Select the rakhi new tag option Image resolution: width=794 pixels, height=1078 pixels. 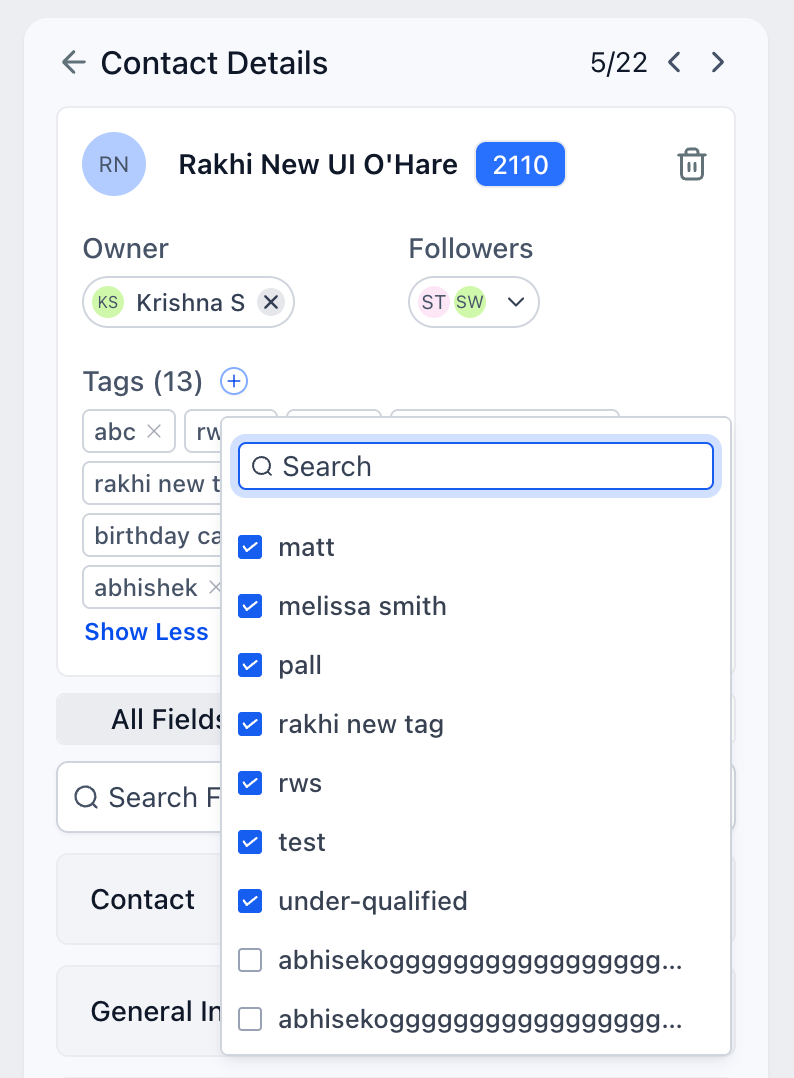[x=360, y=724]
